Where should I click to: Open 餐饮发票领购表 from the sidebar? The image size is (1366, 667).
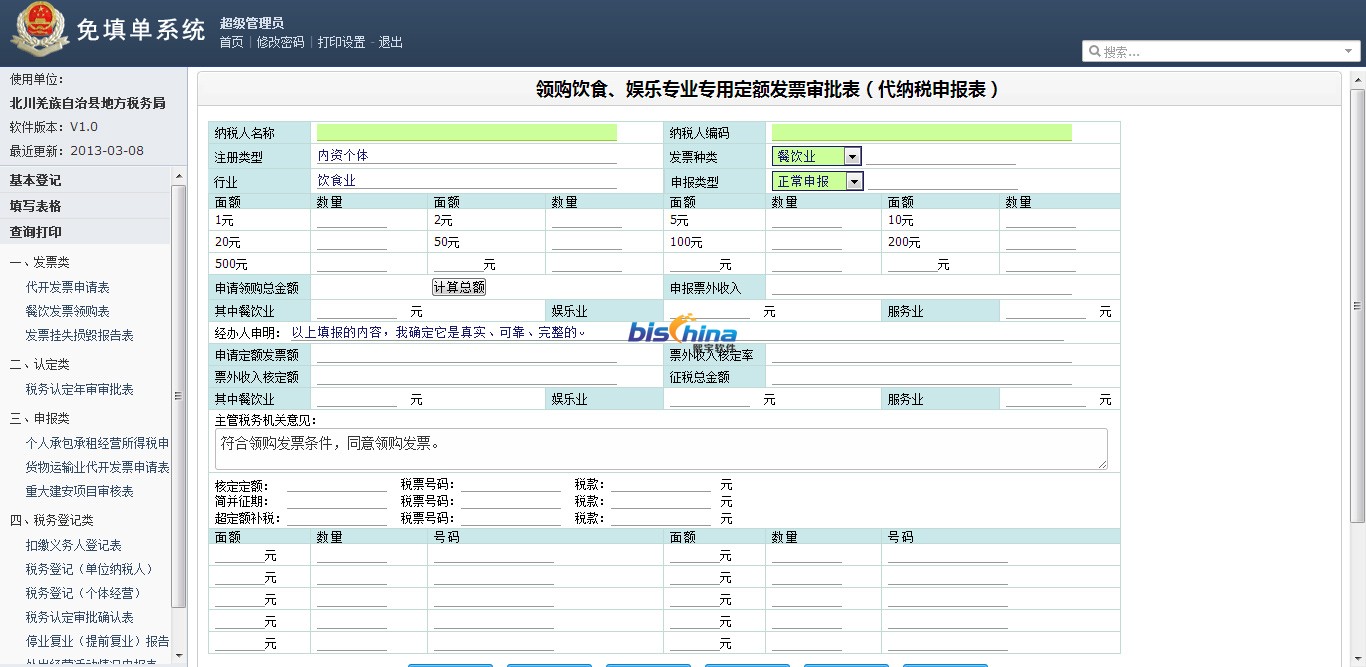pos(68,311)
